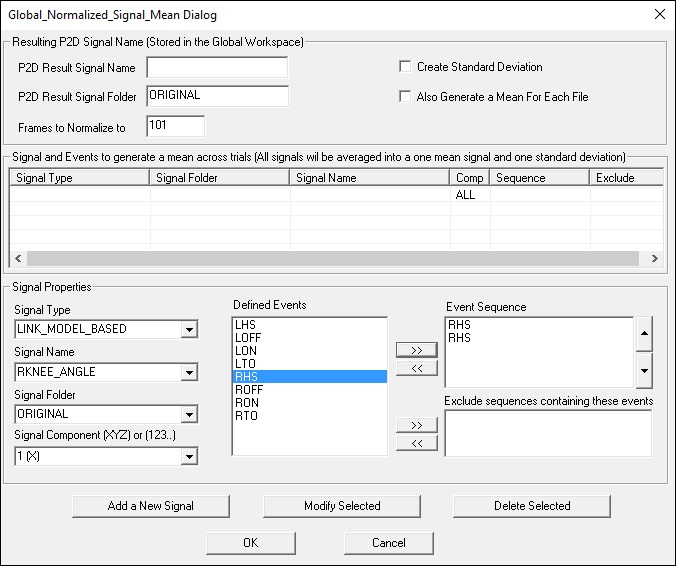Image resolution: width=676 pixels, height=566 pixels.
Task: Remove event from exclude sequences list
Action: point(416,443)
